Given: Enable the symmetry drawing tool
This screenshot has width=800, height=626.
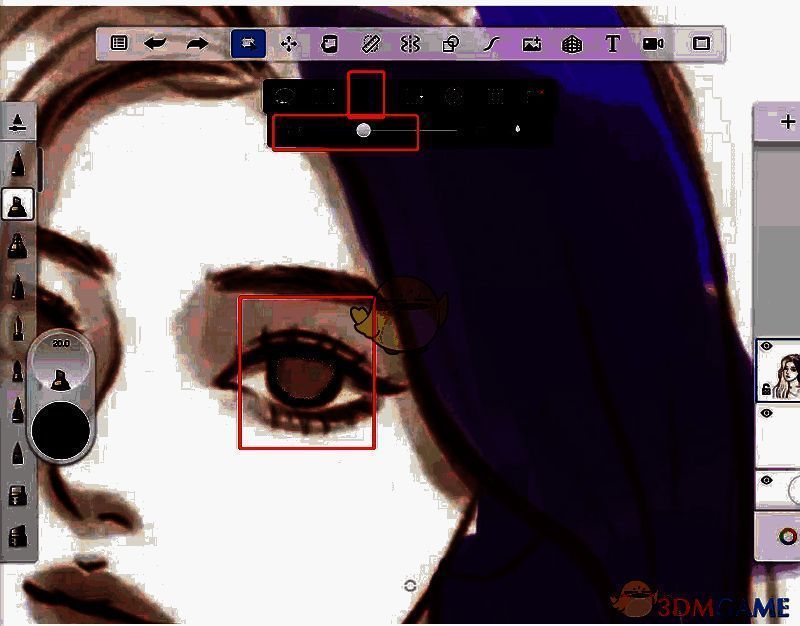Looking at the screenshot, I should [409, 44].
